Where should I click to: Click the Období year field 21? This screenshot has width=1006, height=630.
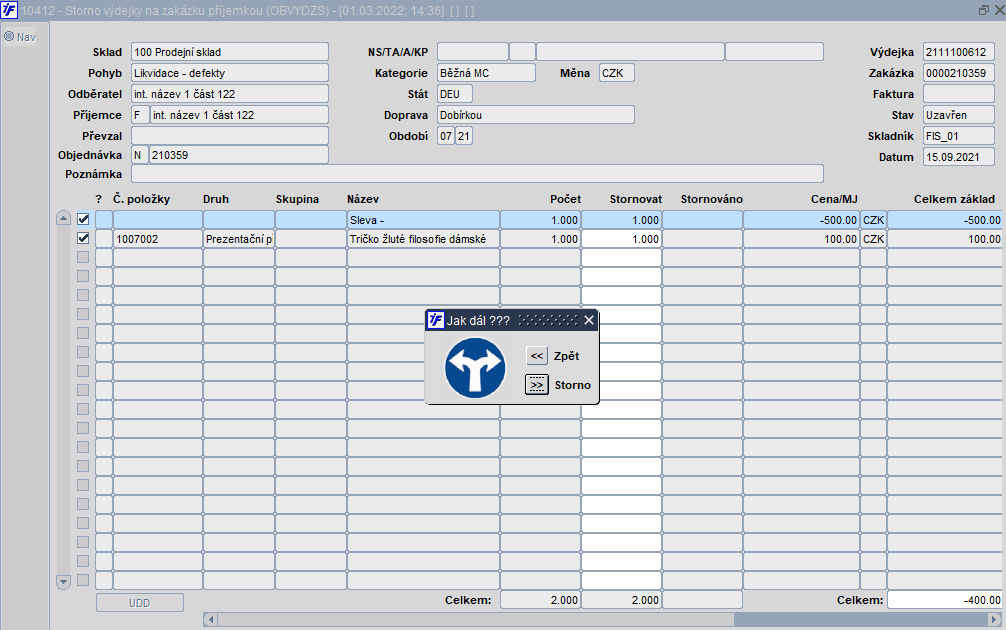464,136
